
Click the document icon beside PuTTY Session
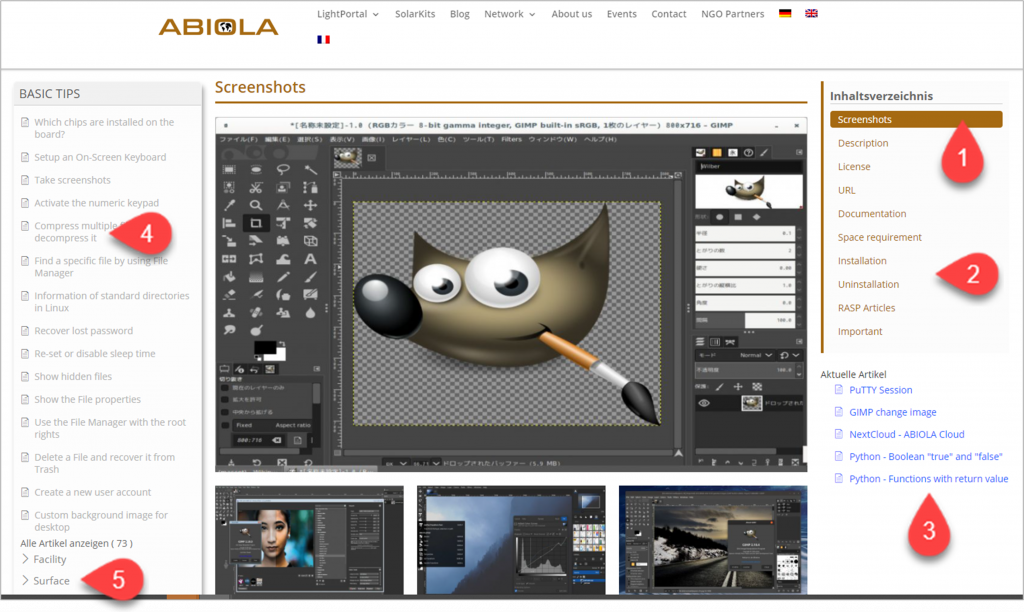click(x=839, y=390)
